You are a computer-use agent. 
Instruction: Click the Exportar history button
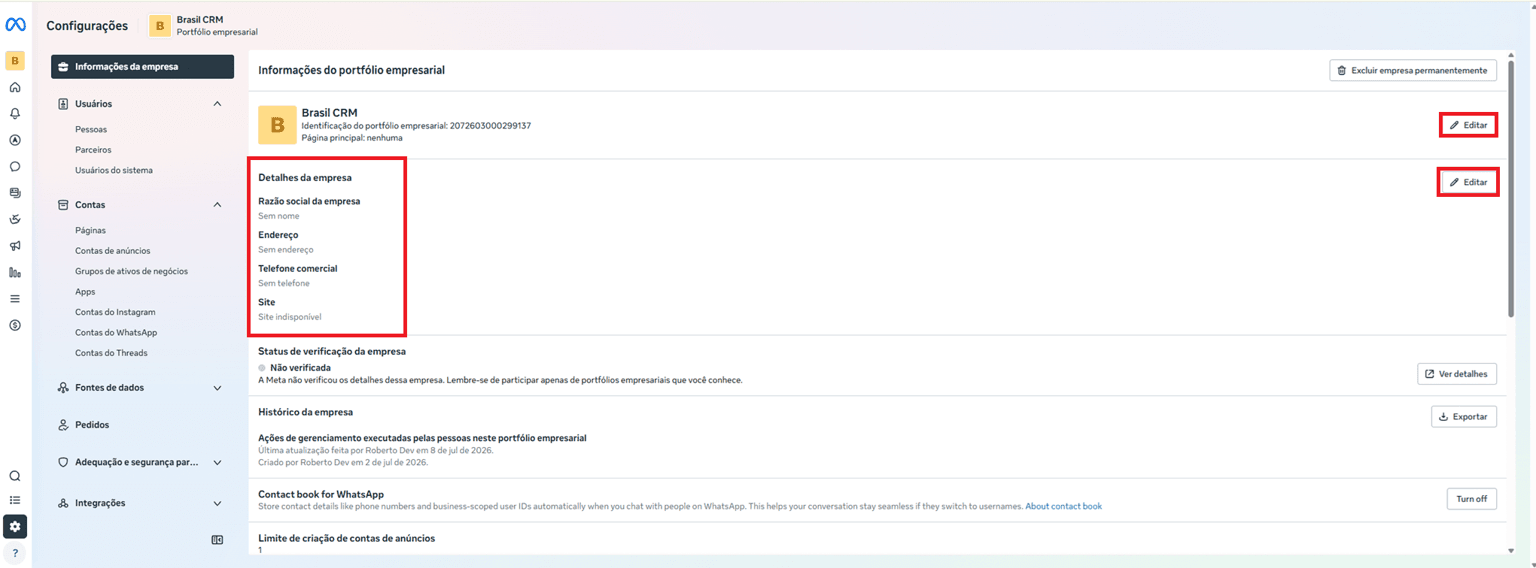pos(1464,416)
